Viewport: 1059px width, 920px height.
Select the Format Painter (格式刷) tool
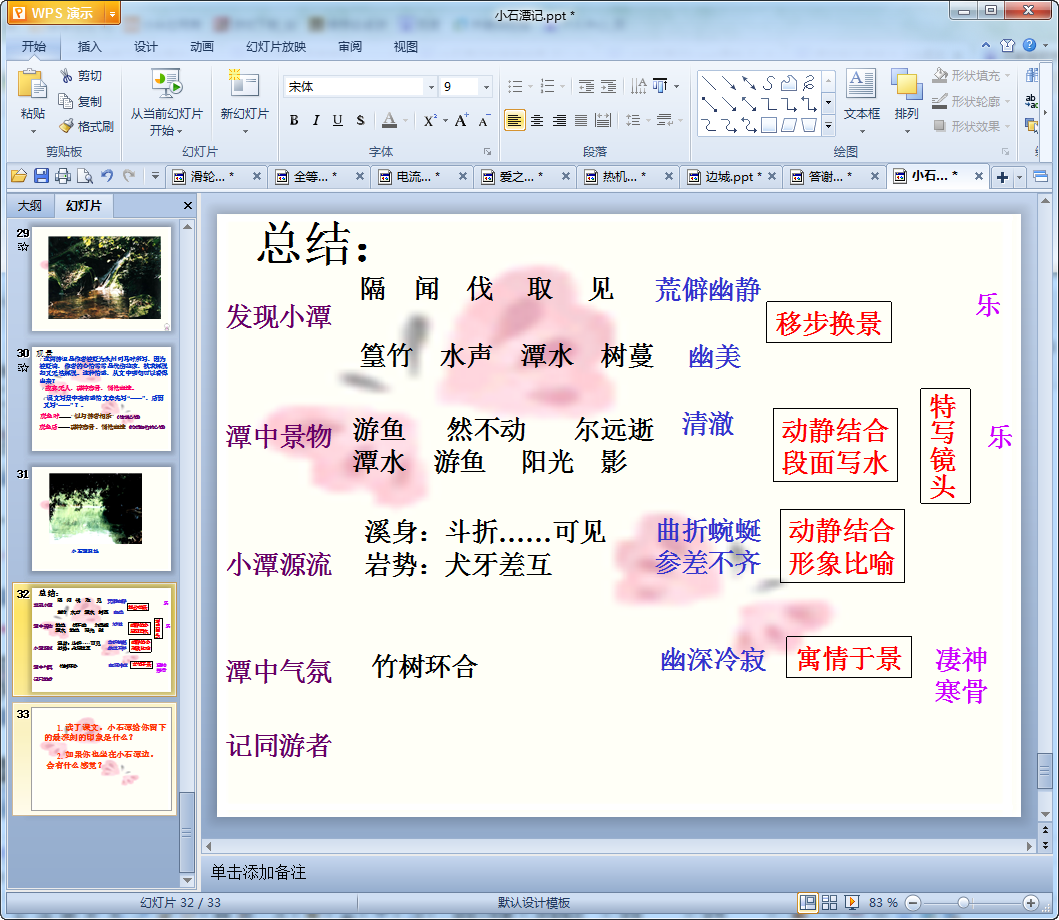[86, 126]
